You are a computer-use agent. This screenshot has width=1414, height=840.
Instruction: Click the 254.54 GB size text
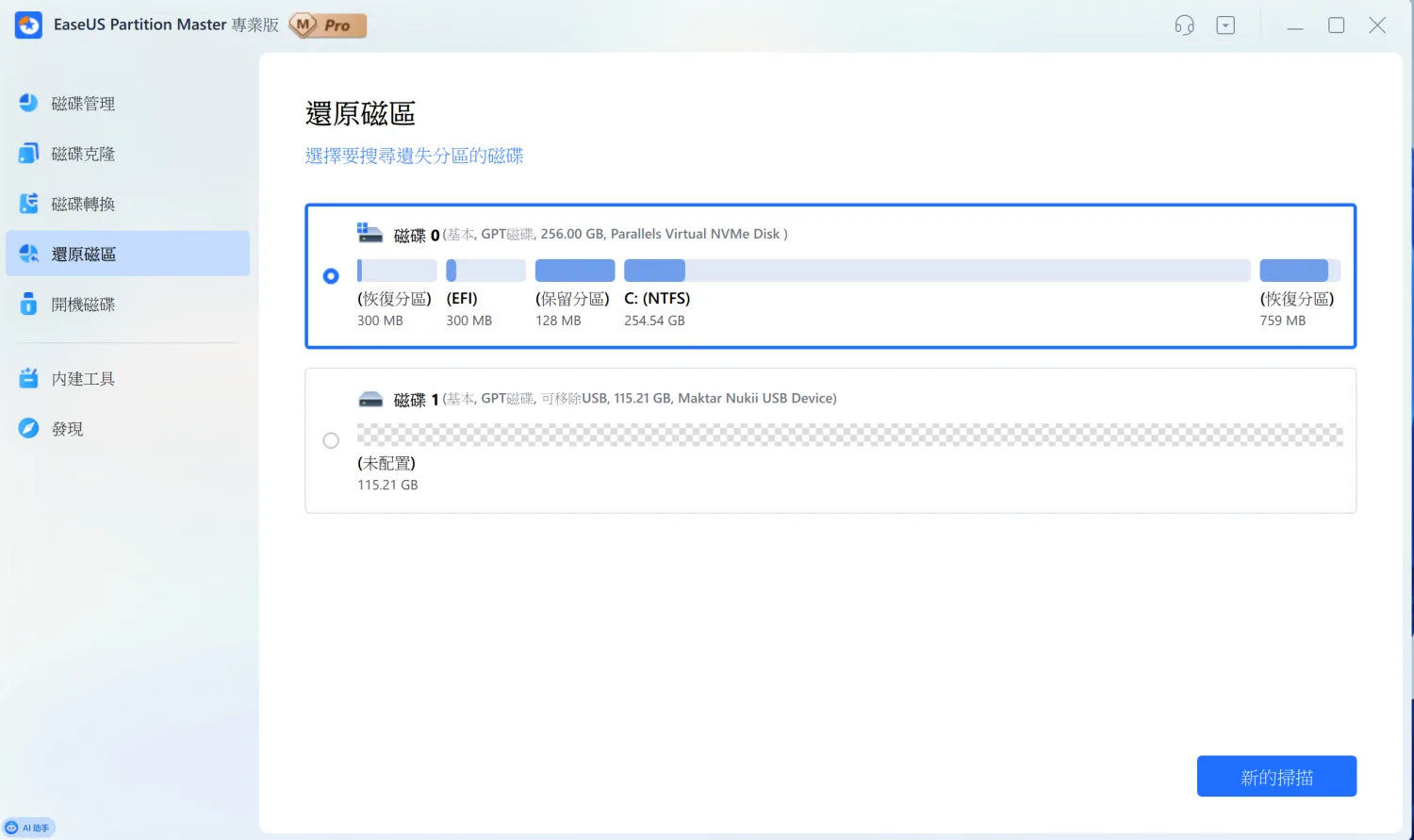coord(654,321)
